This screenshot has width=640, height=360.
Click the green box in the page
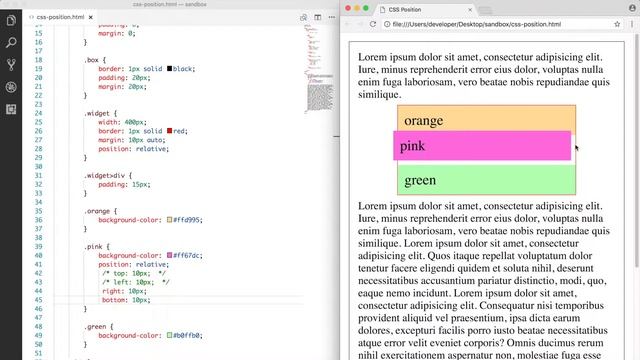(x=487, y=180)
